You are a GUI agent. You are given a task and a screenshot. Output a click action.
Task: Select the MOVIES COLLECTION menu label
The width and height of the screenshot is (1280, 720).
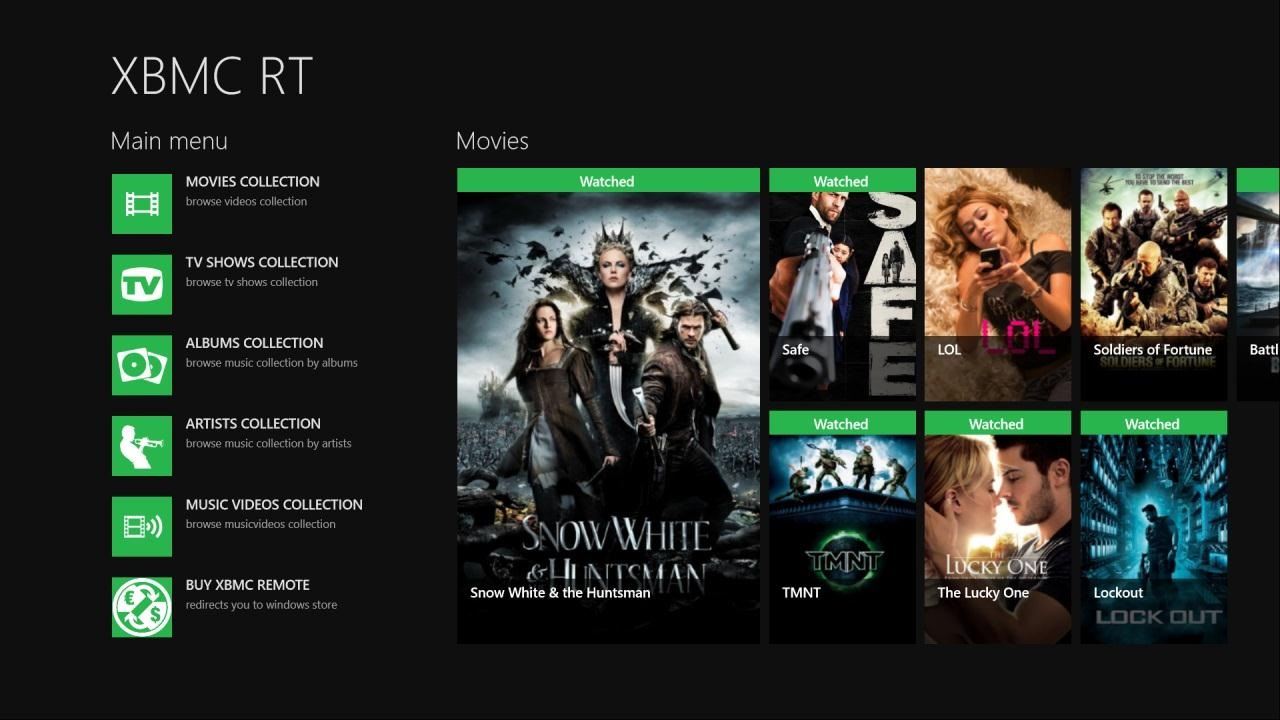[253, 182]
